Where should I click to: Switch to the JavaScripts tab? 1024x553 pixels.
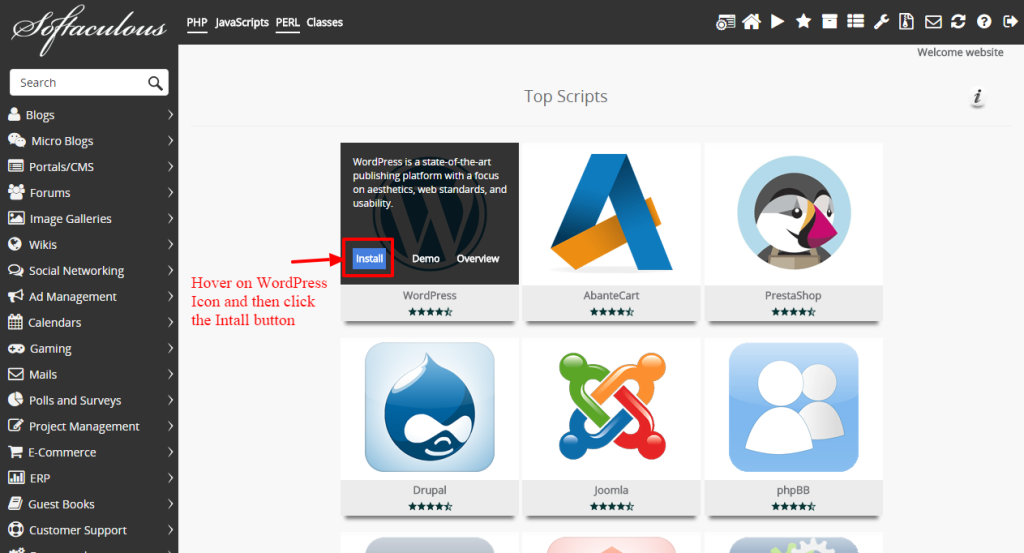[x=242, y=23]
